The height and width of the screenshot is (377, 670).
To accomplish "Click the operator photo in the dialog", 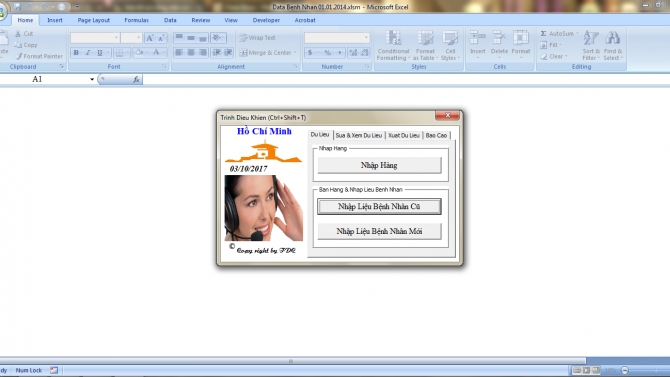I will (x=264, y=208).
